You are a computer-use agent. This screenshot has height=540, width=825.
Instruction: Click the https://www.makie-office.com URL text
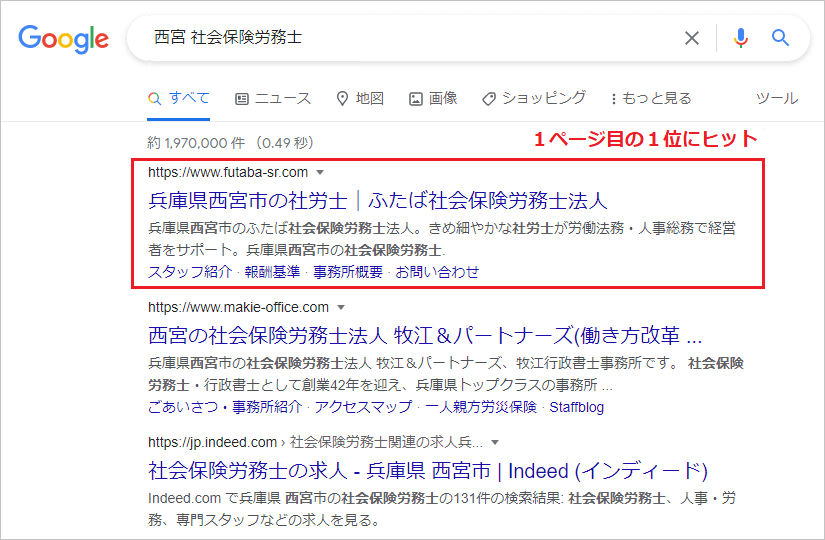pyautogui.click(x=238, y=307)
